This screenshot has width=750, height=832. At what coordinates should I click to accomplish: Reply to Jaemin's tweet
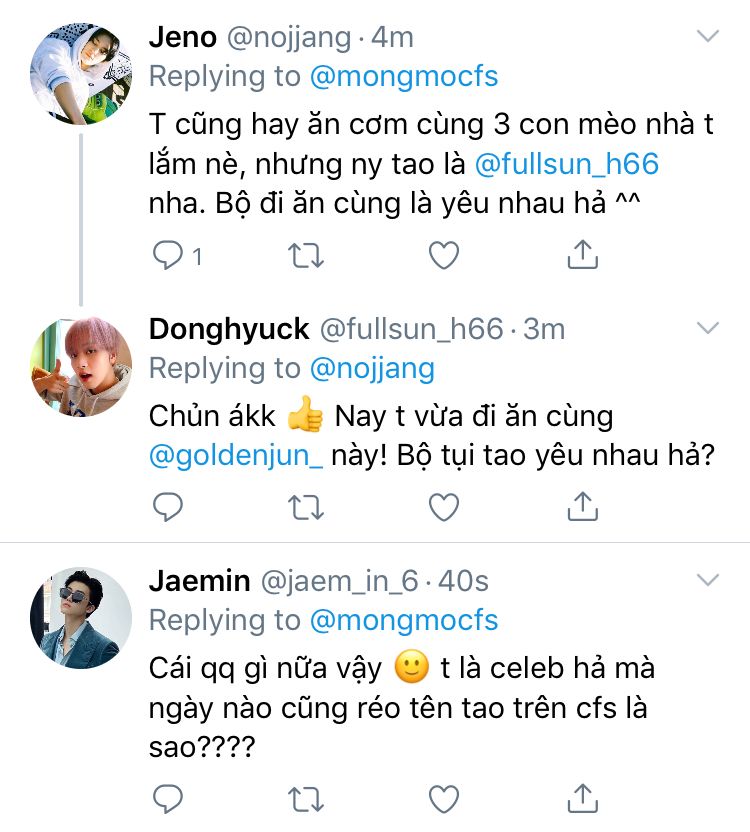[167, 798]
